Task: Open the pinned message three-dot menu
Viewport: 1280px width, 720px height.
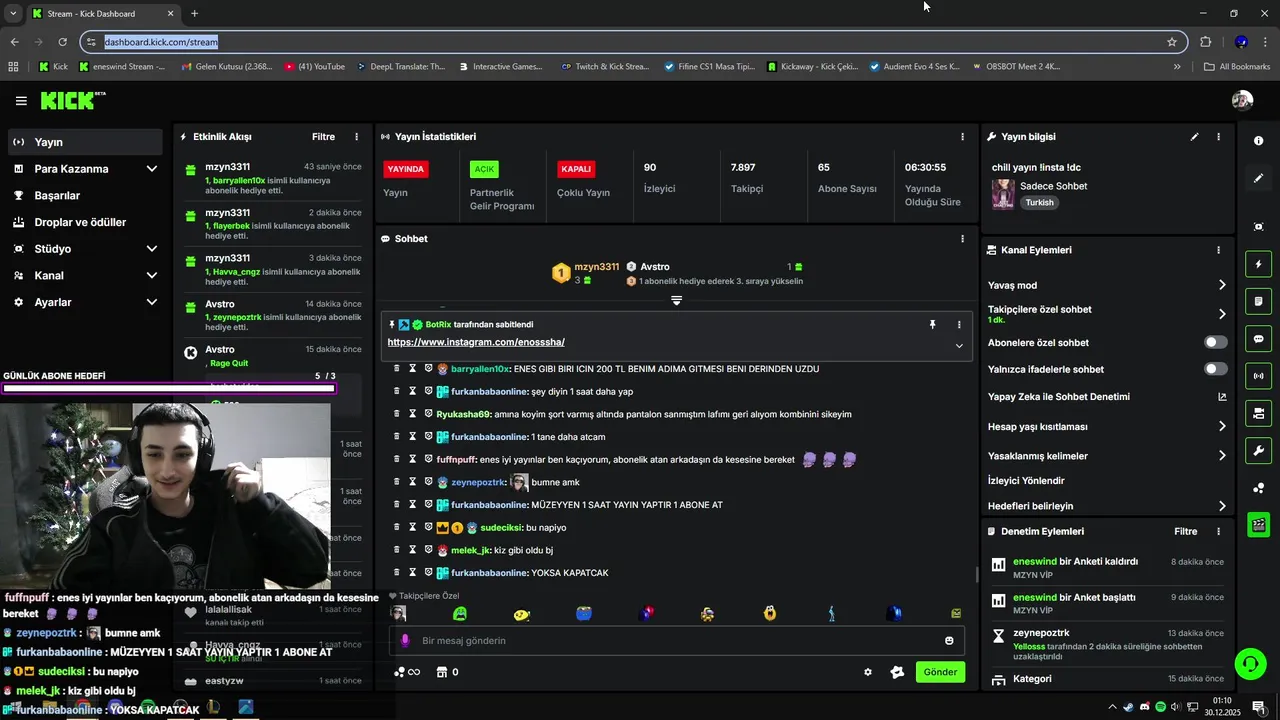Action: (x=959, y=325)
